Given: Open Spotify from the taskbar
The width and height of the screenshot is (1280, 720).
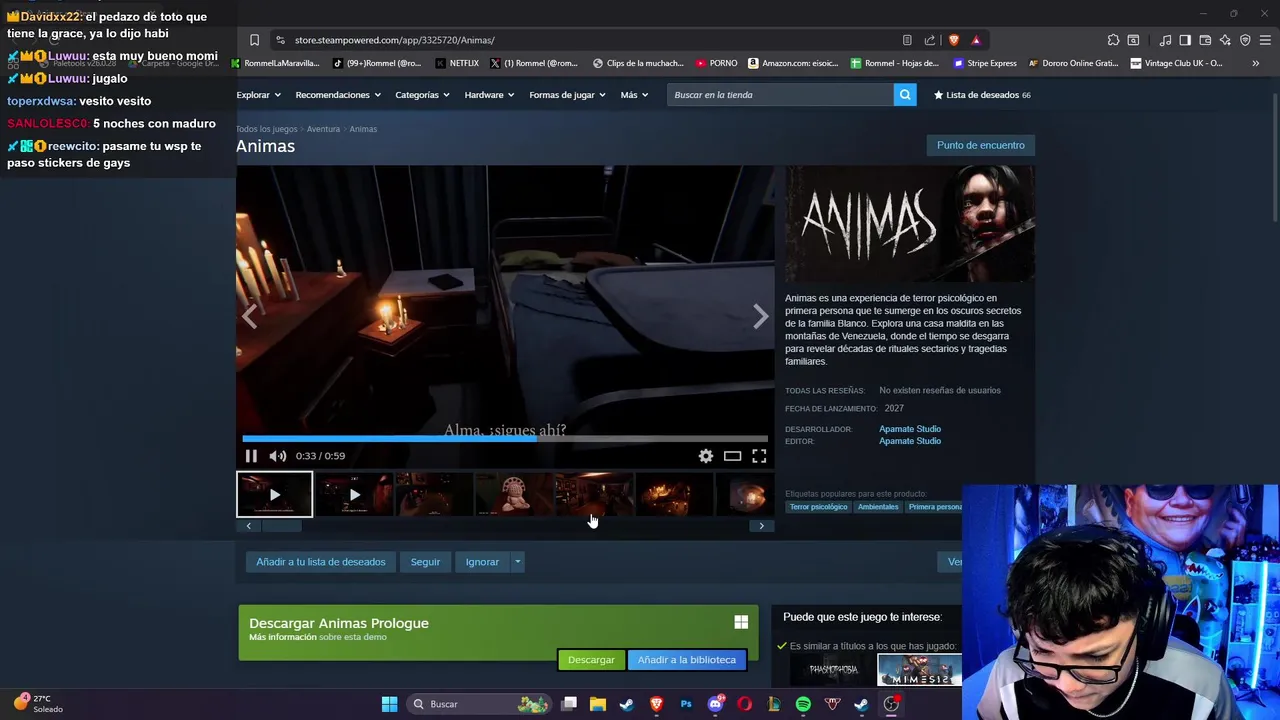Looking at the screenshot, I should click(x=803, y=704).
